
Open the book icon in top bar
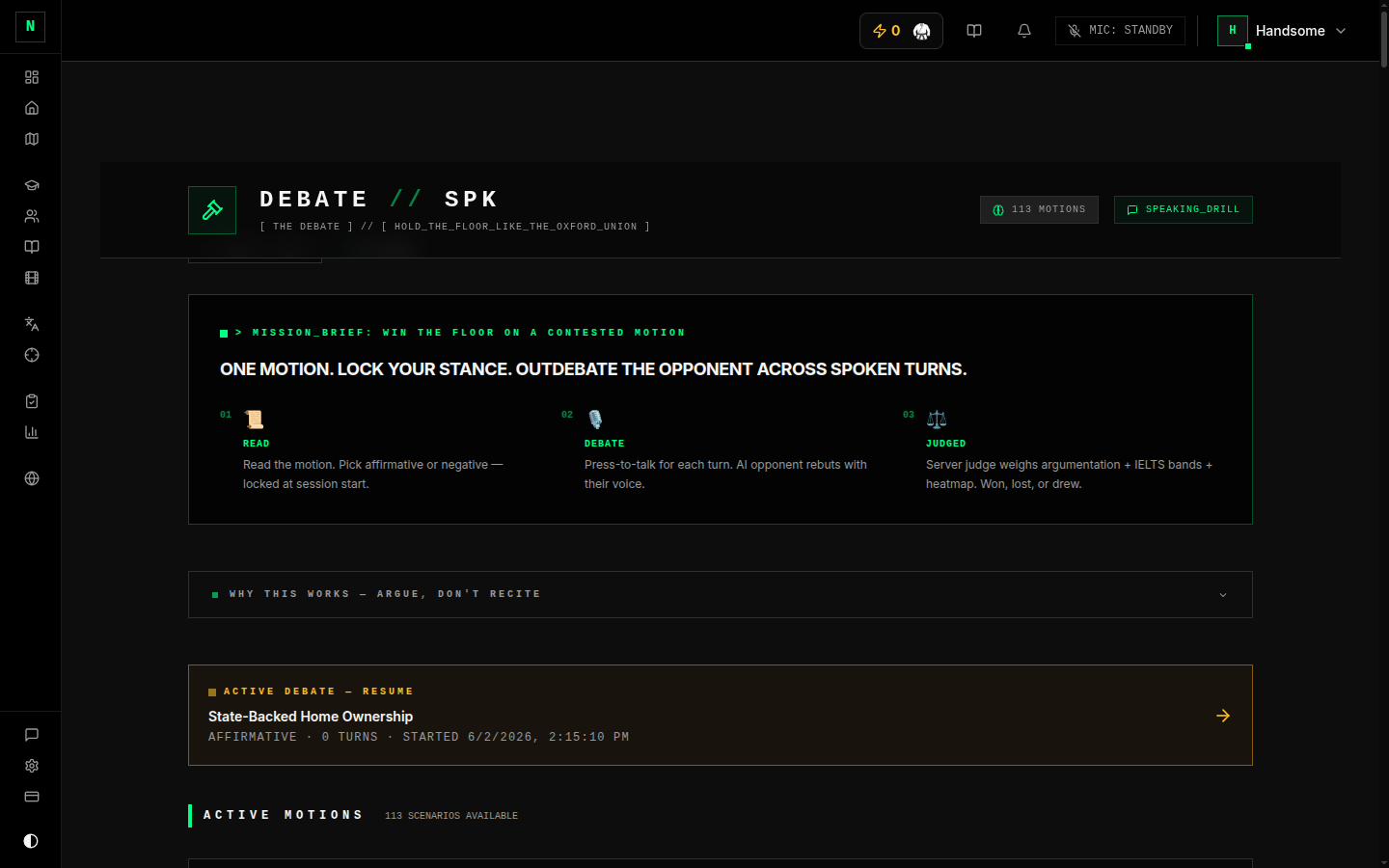coord(974,31)
